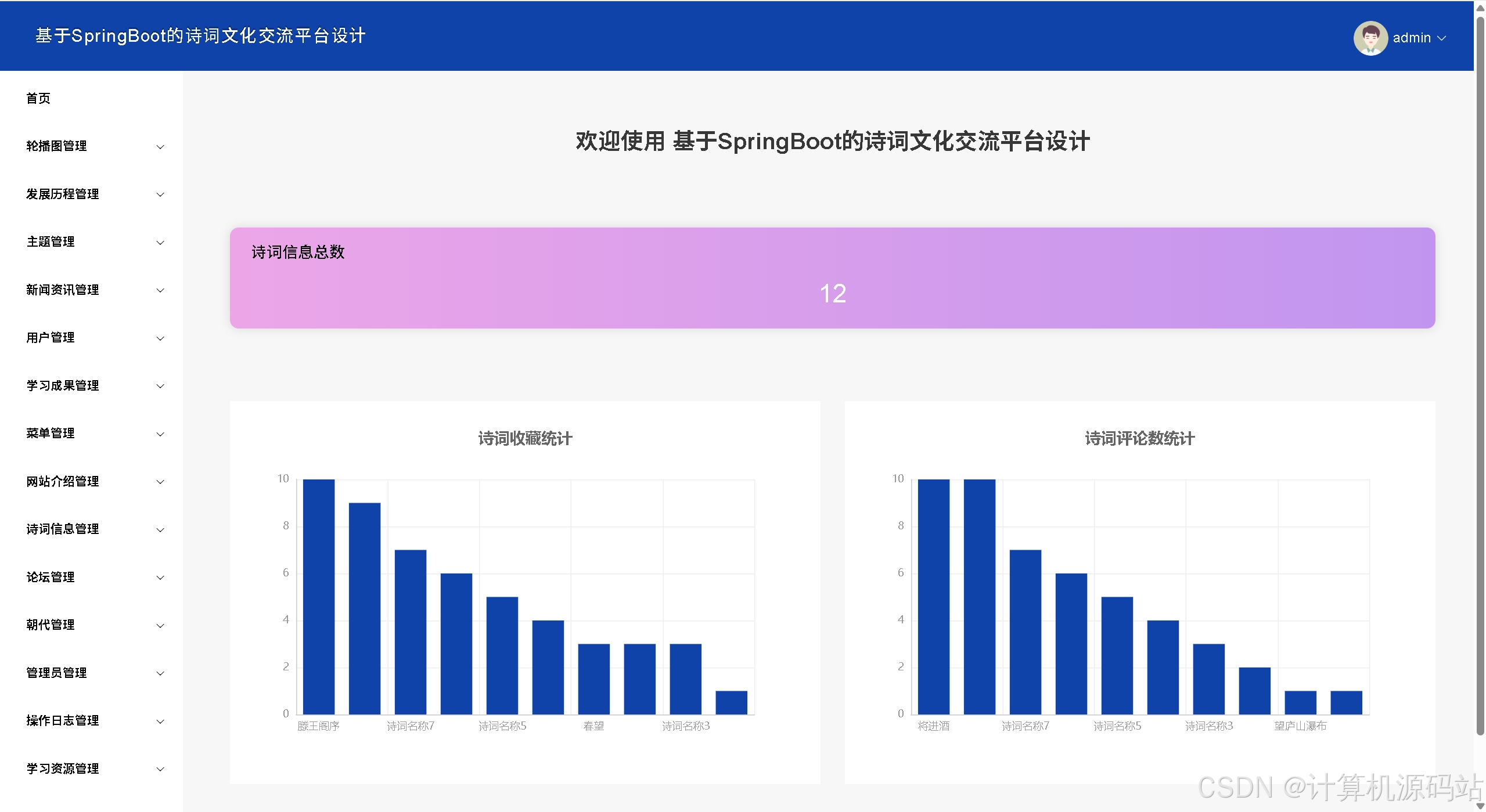The image size is (1486, 812).
Task: Click the 将进酒 axis label
Action: [x=934, y=726]
